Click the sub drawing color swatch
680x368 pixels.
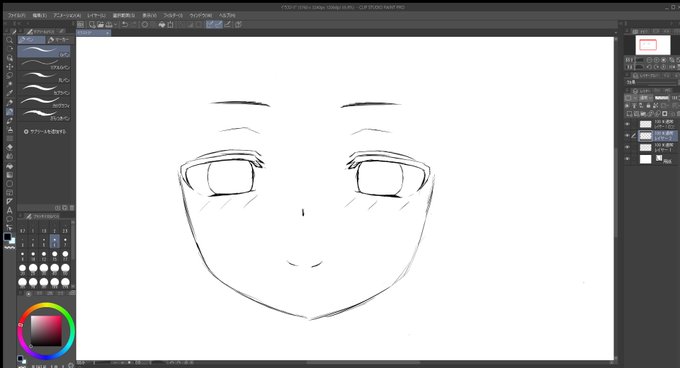(12, 241)
